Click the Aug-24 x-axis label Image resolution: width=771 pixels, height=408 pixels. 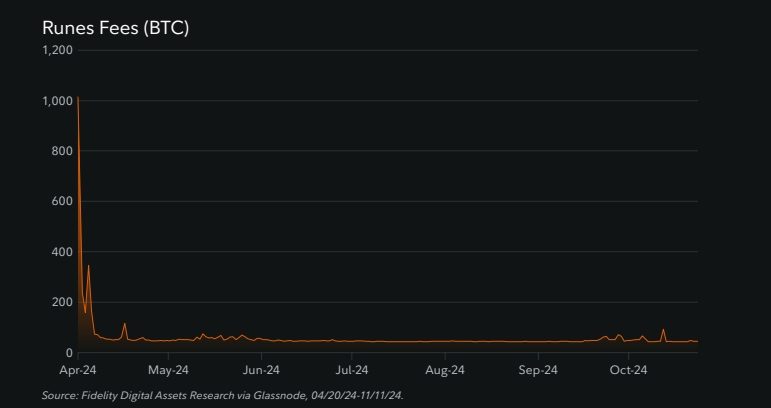444,370
